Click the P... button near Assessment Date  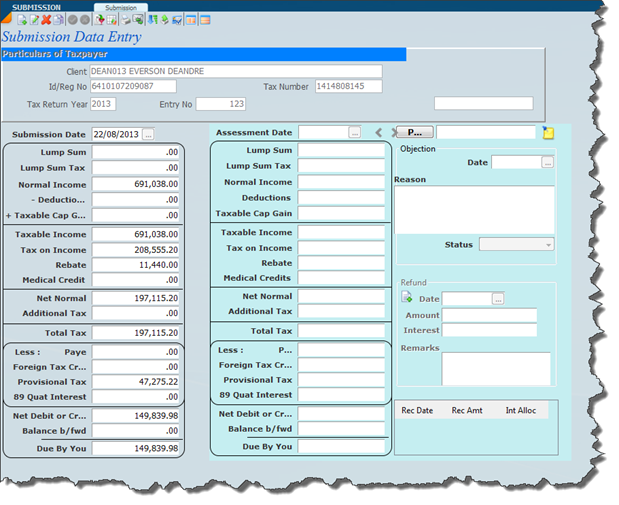(412, 132)
